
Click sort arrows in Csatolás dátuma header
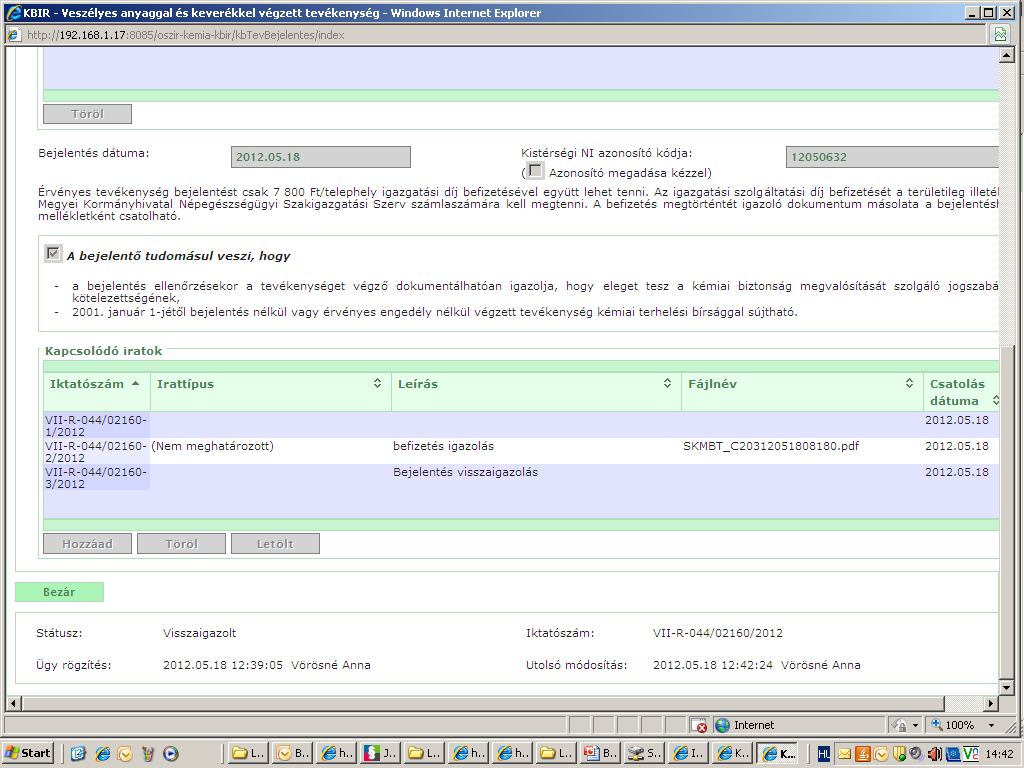point(995,400)
